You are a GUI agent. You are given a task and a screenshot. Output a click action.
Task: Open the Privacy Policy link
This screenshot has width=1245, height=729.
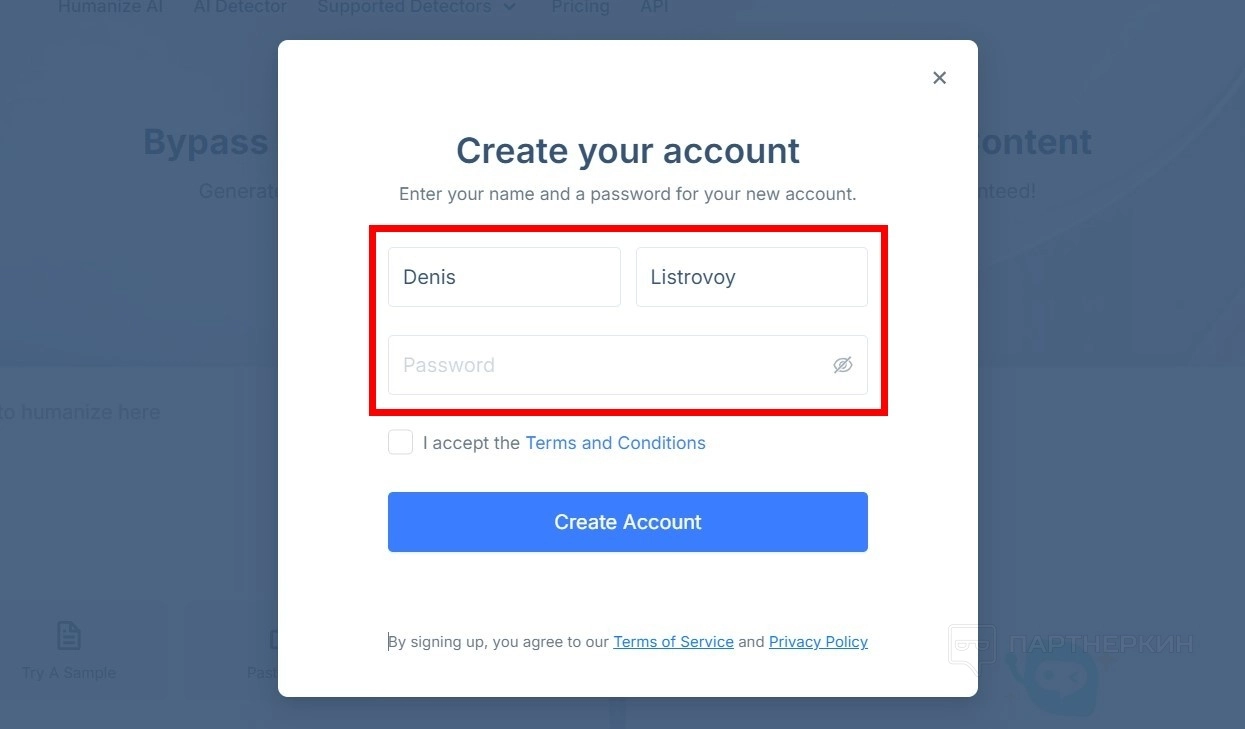pyautogui.click(x=818, y=642)
